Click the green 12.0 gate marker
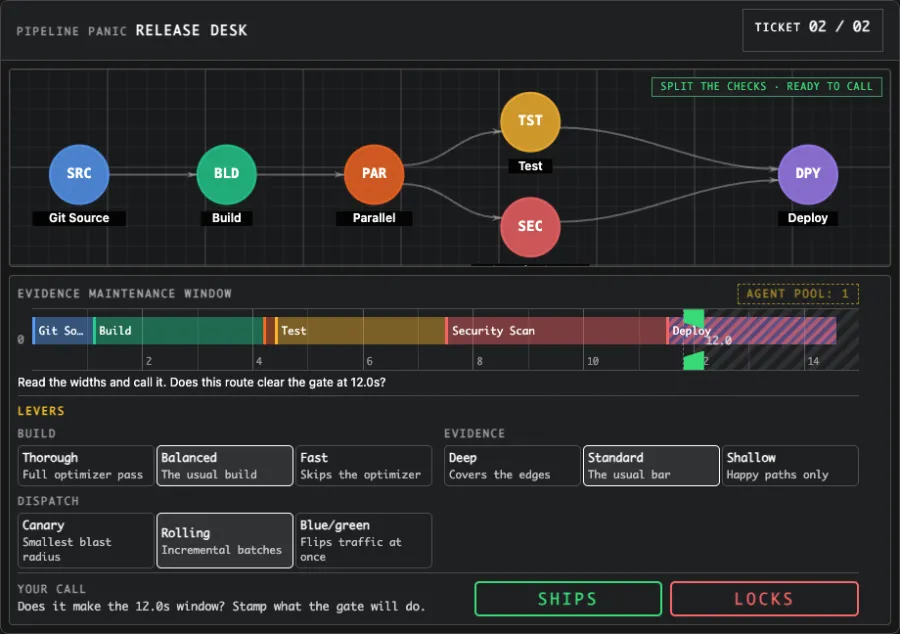 click(x=693, y=339)
